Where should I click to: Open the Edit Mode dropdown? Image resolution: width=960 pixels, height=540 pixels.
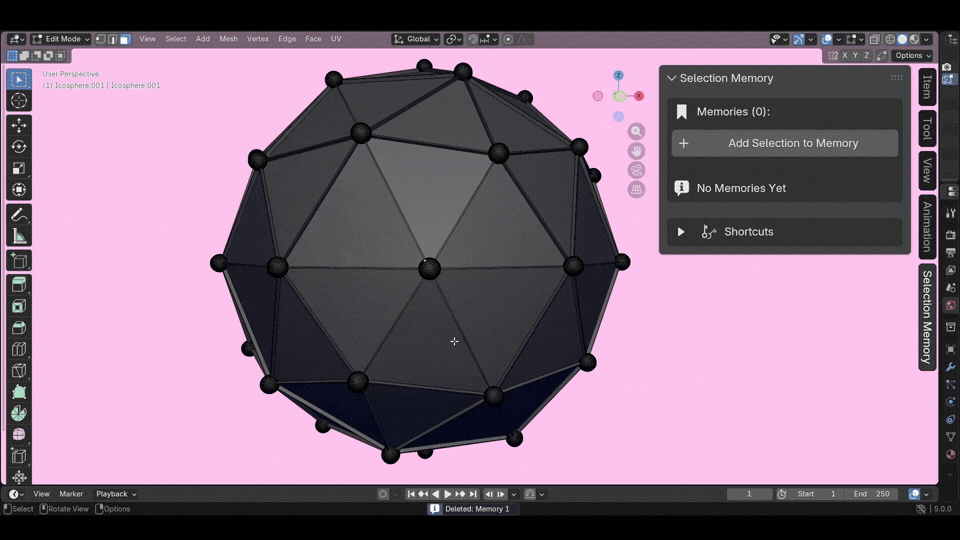tap(61, 39)
